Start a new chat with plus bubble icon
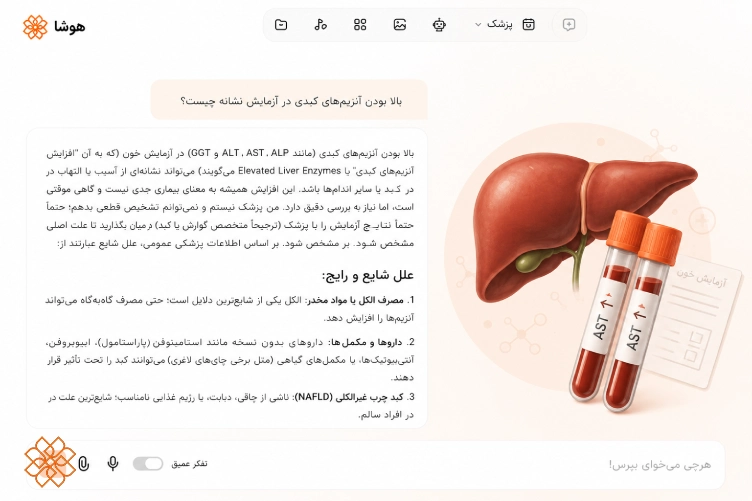Image resolution: width=752 pixels, height=501 pixels. click(x=569, y=24)
